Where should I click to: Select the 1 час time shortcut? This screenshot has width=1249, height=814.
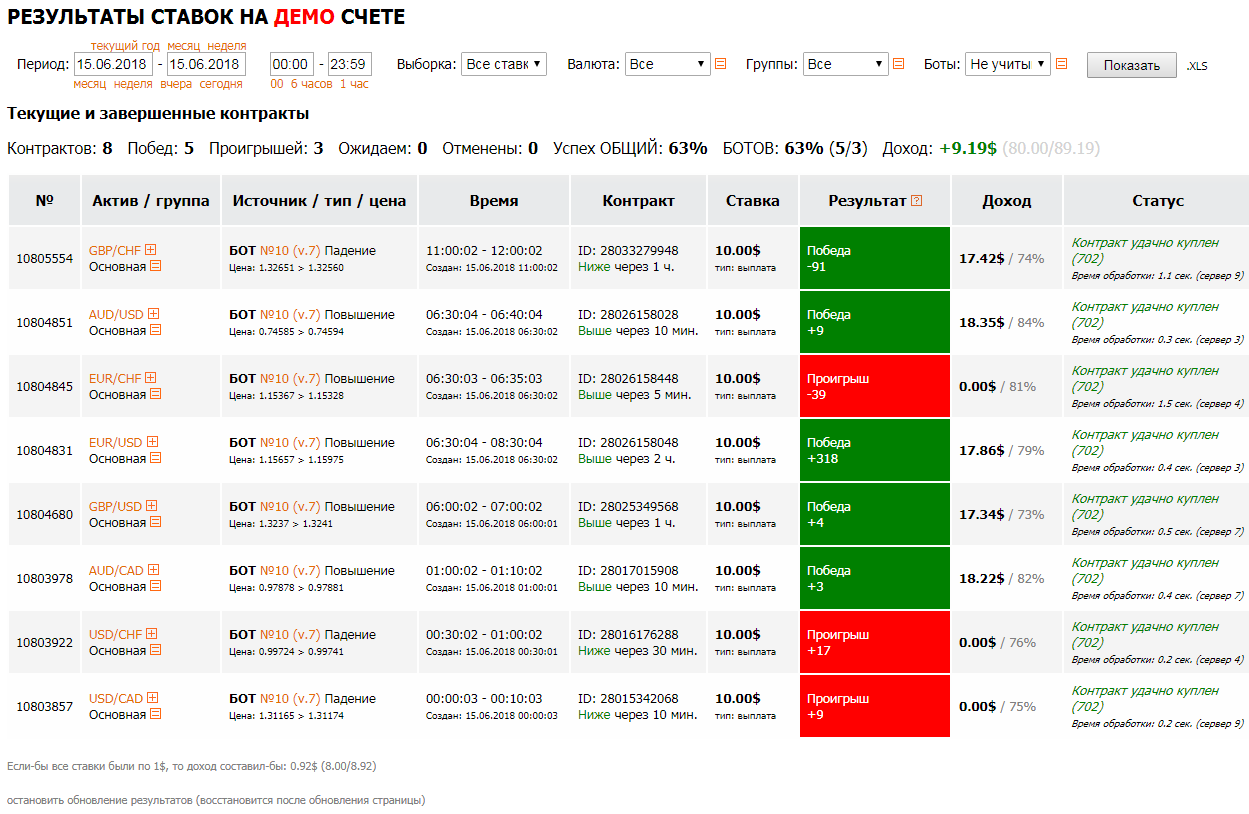pyautogui.click(x=354, y=84)
